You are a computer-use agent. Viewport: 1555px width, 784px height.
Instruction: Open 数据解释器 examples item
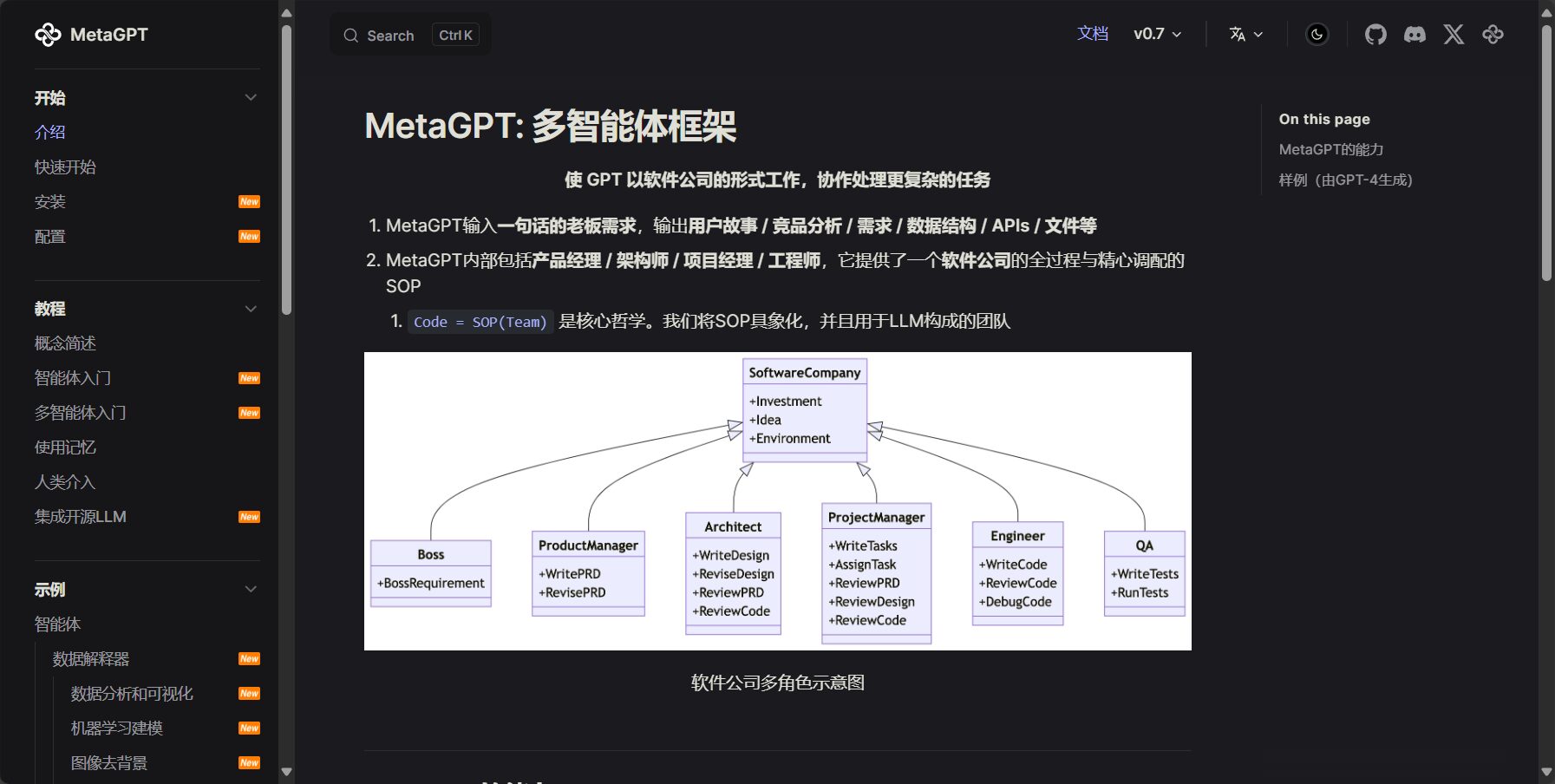91,659
